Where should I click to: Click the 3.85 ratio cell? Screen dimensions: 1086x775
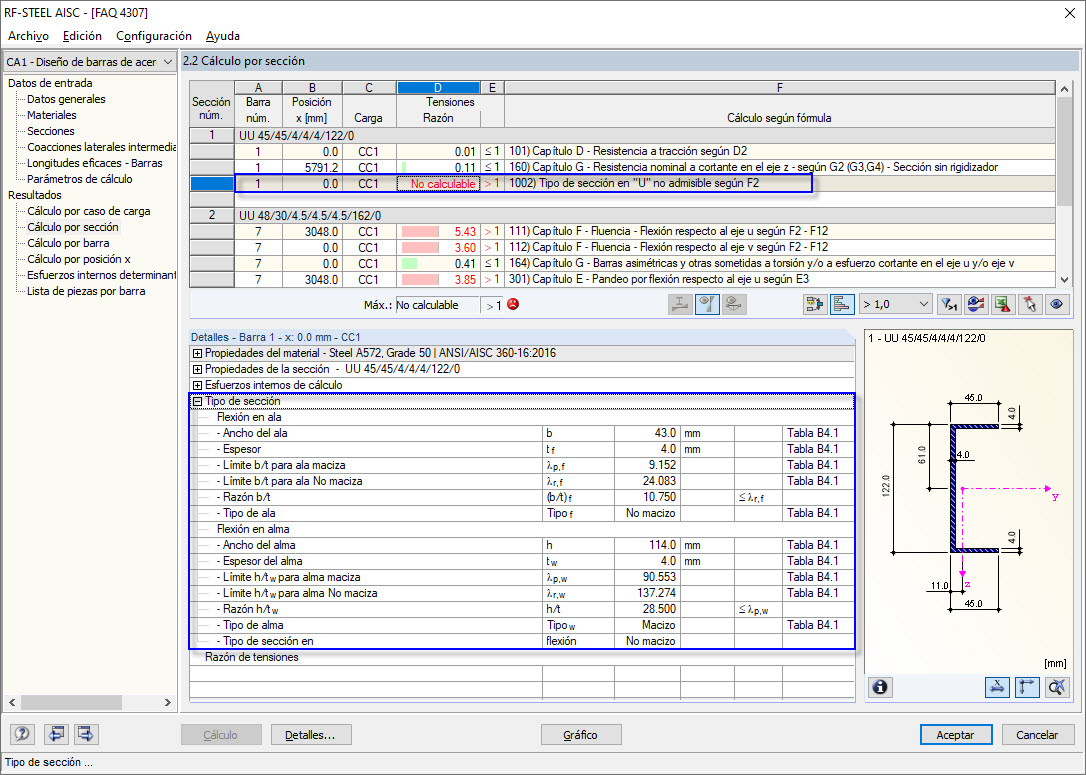(438, 279)
